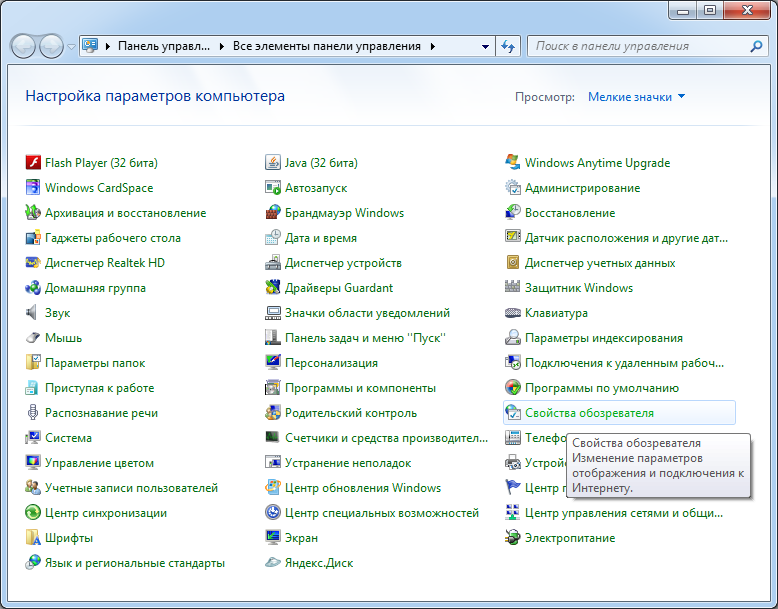The width and height of the screenshot is (778, 609).
Task: Click the Домашняя группа icon
Action: click(x=33, y=288)
